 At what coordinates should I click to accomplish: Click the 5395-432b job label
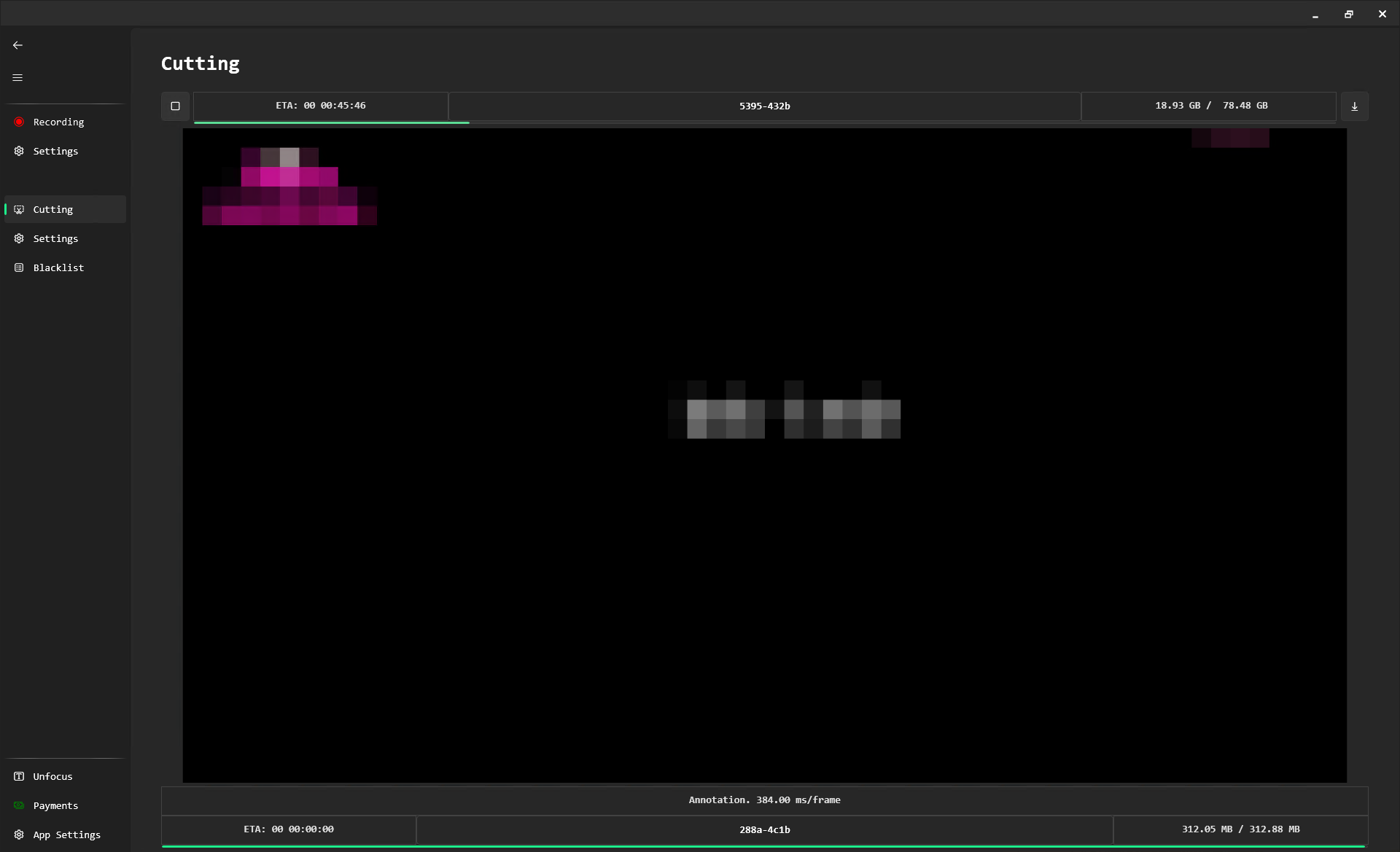coord(764,106)
